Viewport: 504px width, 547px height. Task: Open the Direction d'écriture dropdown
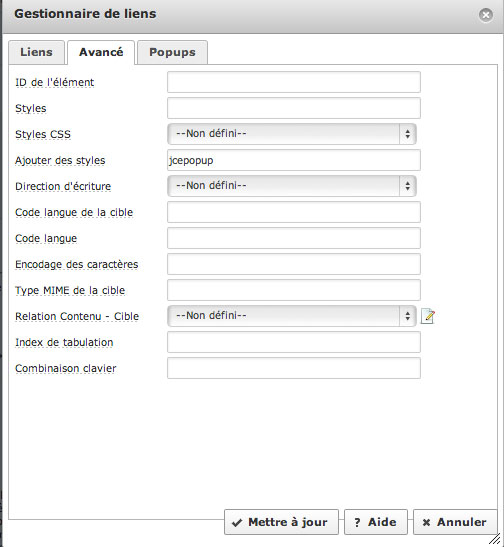click(292, 186)
